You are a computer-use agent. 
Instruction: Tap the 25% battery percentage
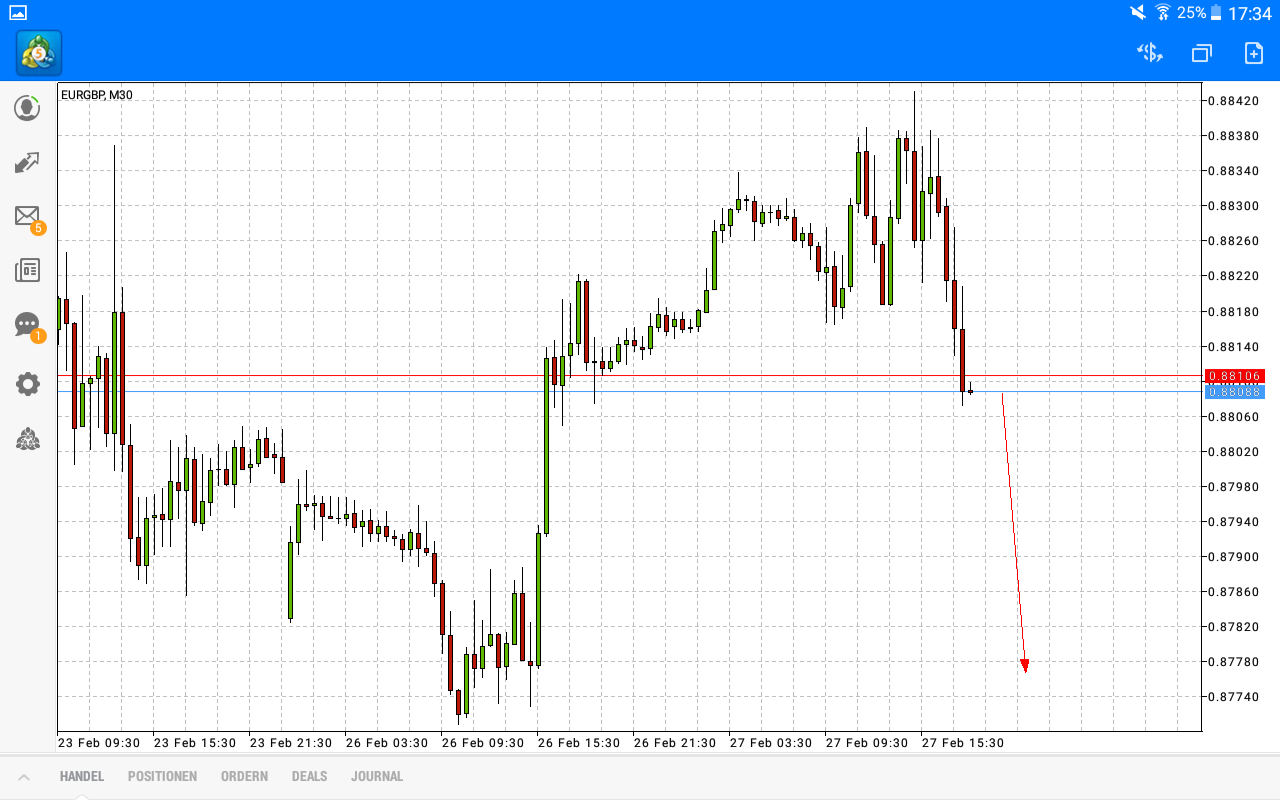pyautogui.click(x=1191, y=13)
